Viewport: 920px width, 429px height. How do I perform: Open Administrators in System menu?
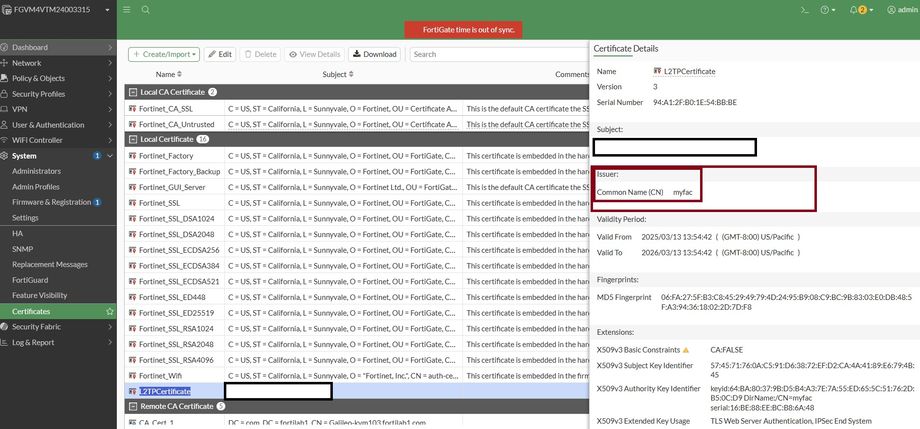coord(36,171)
